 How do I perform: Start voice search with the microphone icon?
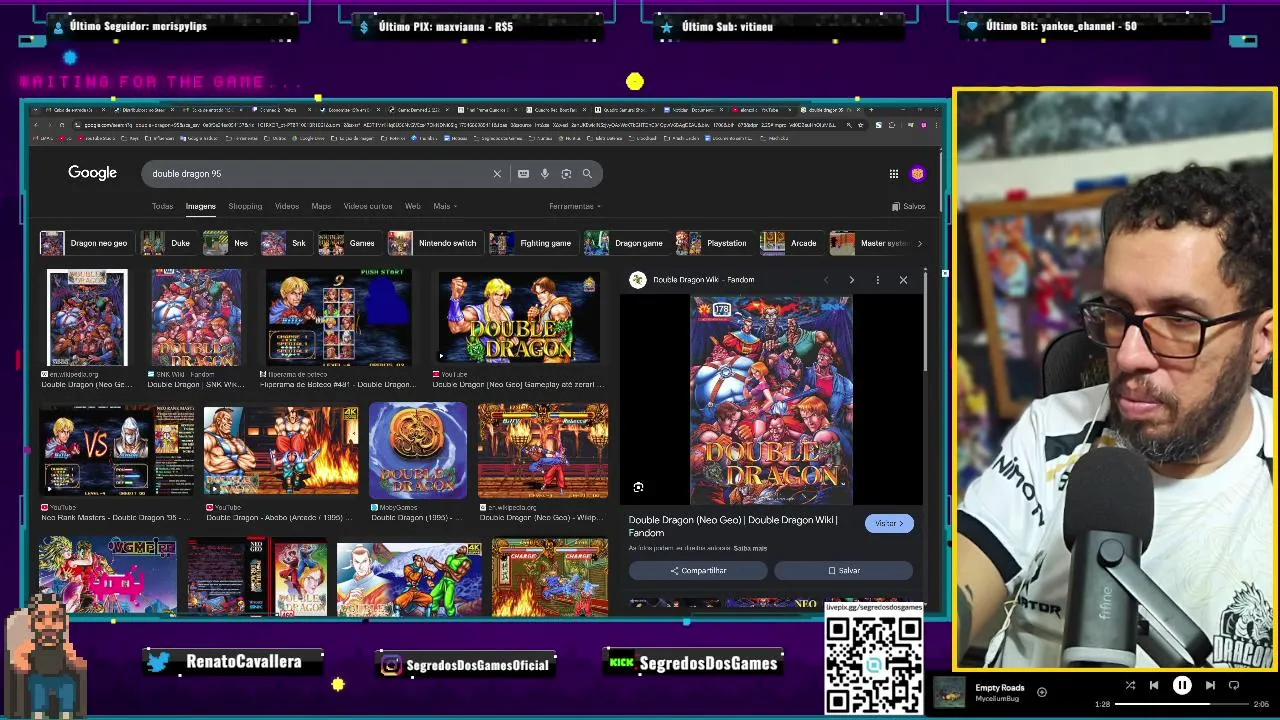545,174
